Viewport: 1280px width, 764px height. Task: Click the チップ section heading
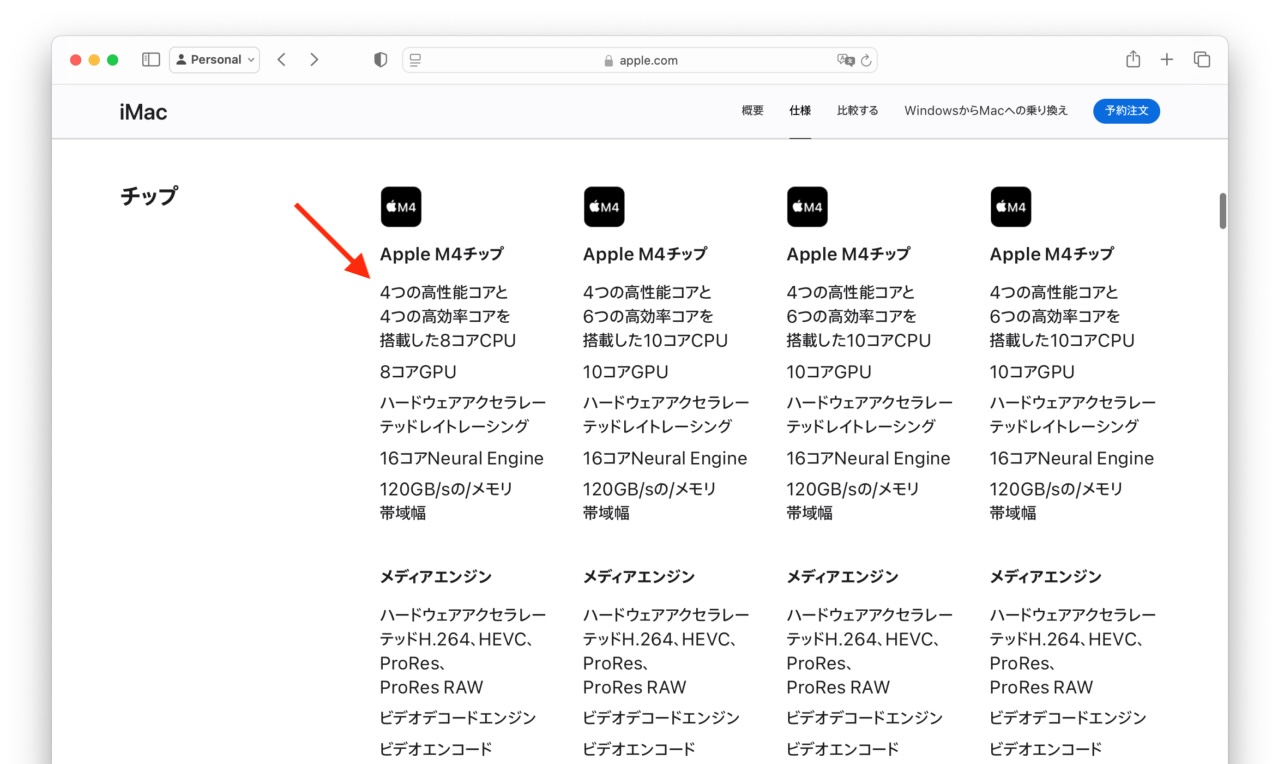[149, 196]
